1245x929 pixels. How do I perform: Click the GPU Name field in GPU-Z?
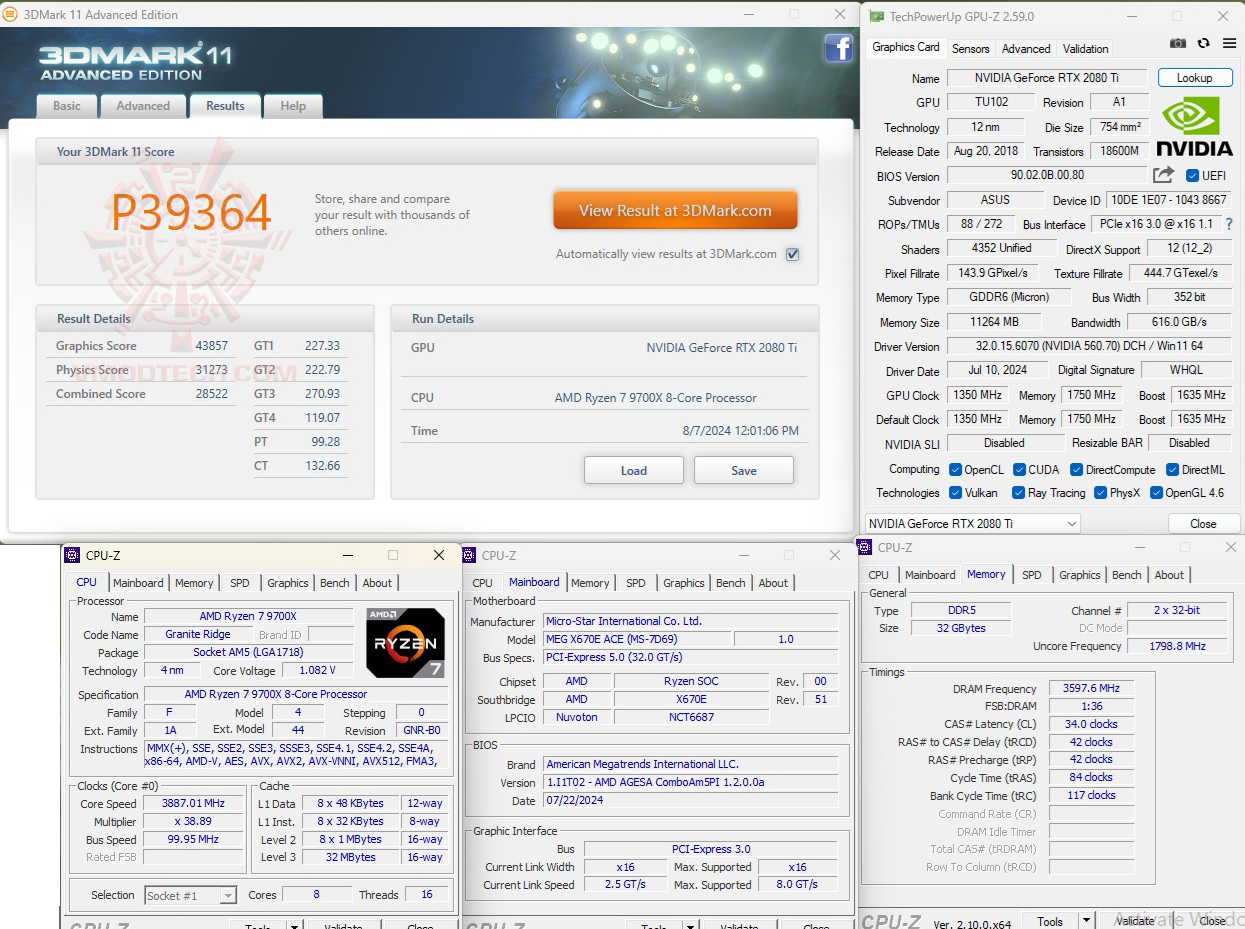(1048, 78)
